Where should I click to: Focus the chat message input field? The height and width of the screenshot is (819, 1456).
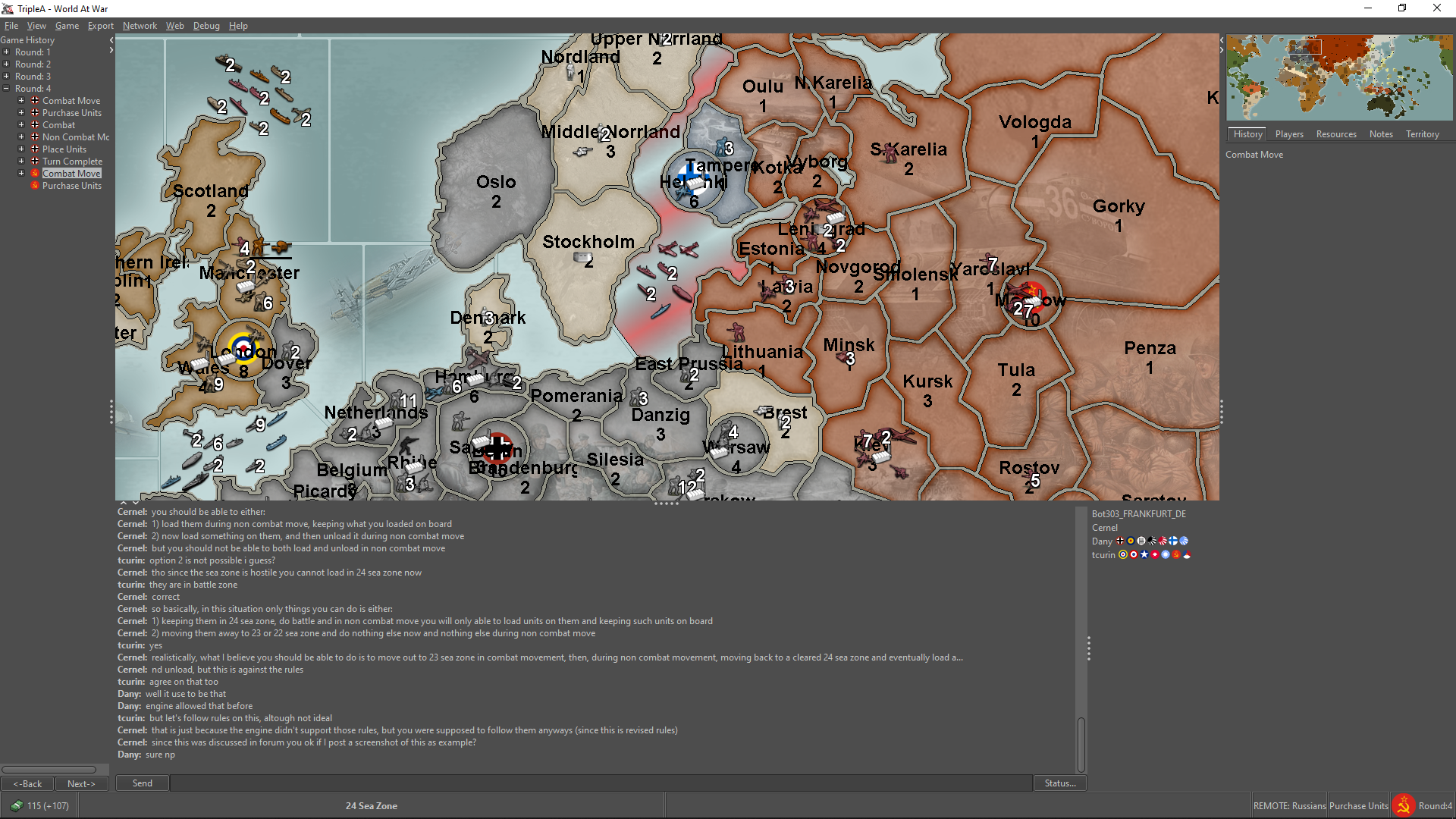tap(601, 783)
